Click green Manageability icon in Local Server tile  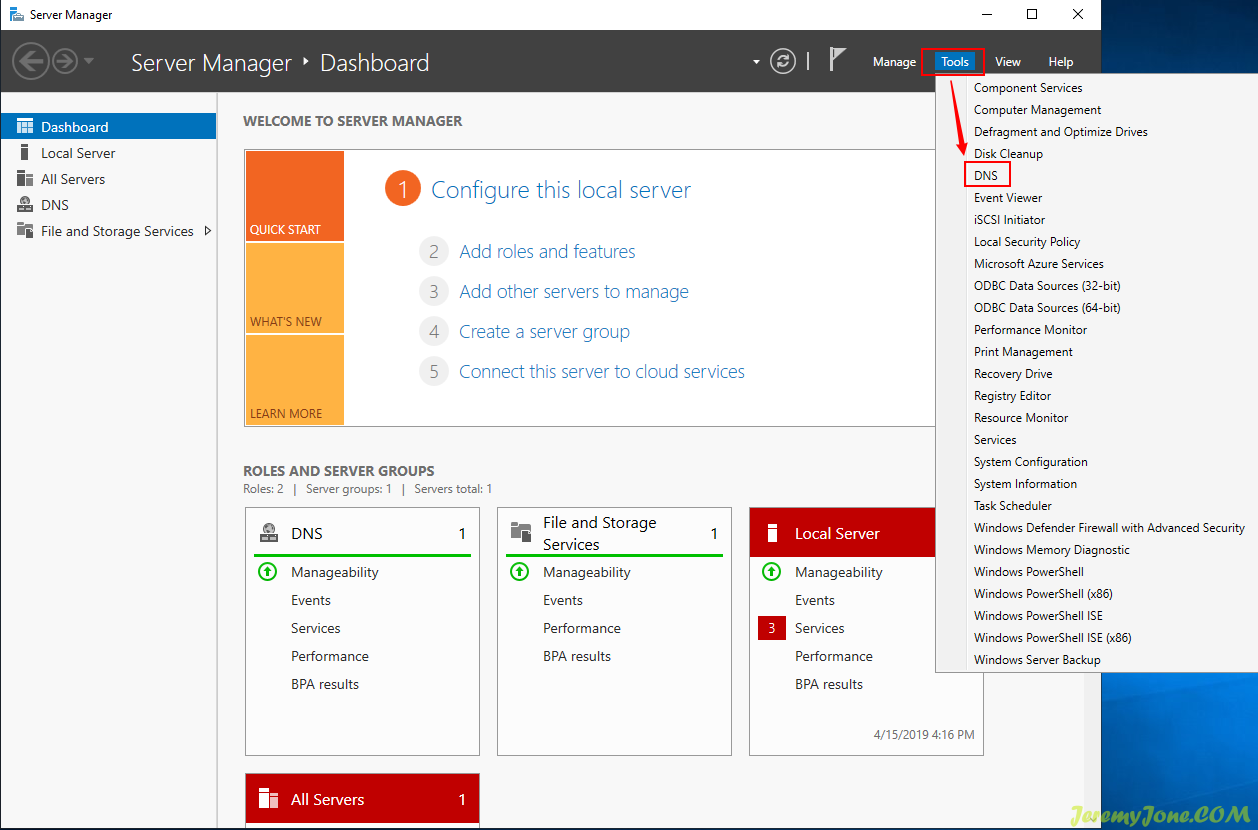click(x=771, y=572)
